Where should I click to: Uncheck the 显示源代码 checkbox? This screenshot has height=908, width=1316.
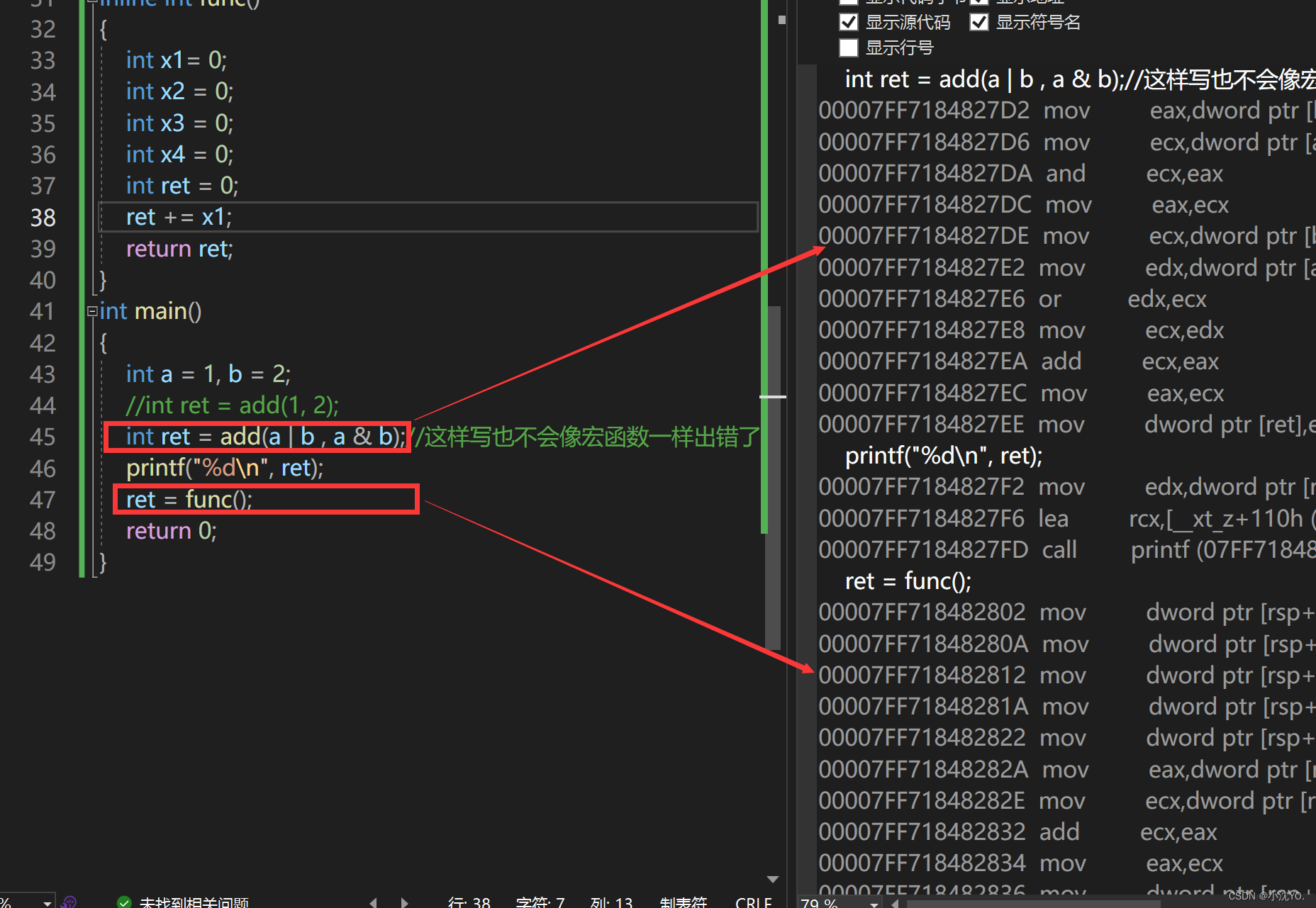click(849, 22)
